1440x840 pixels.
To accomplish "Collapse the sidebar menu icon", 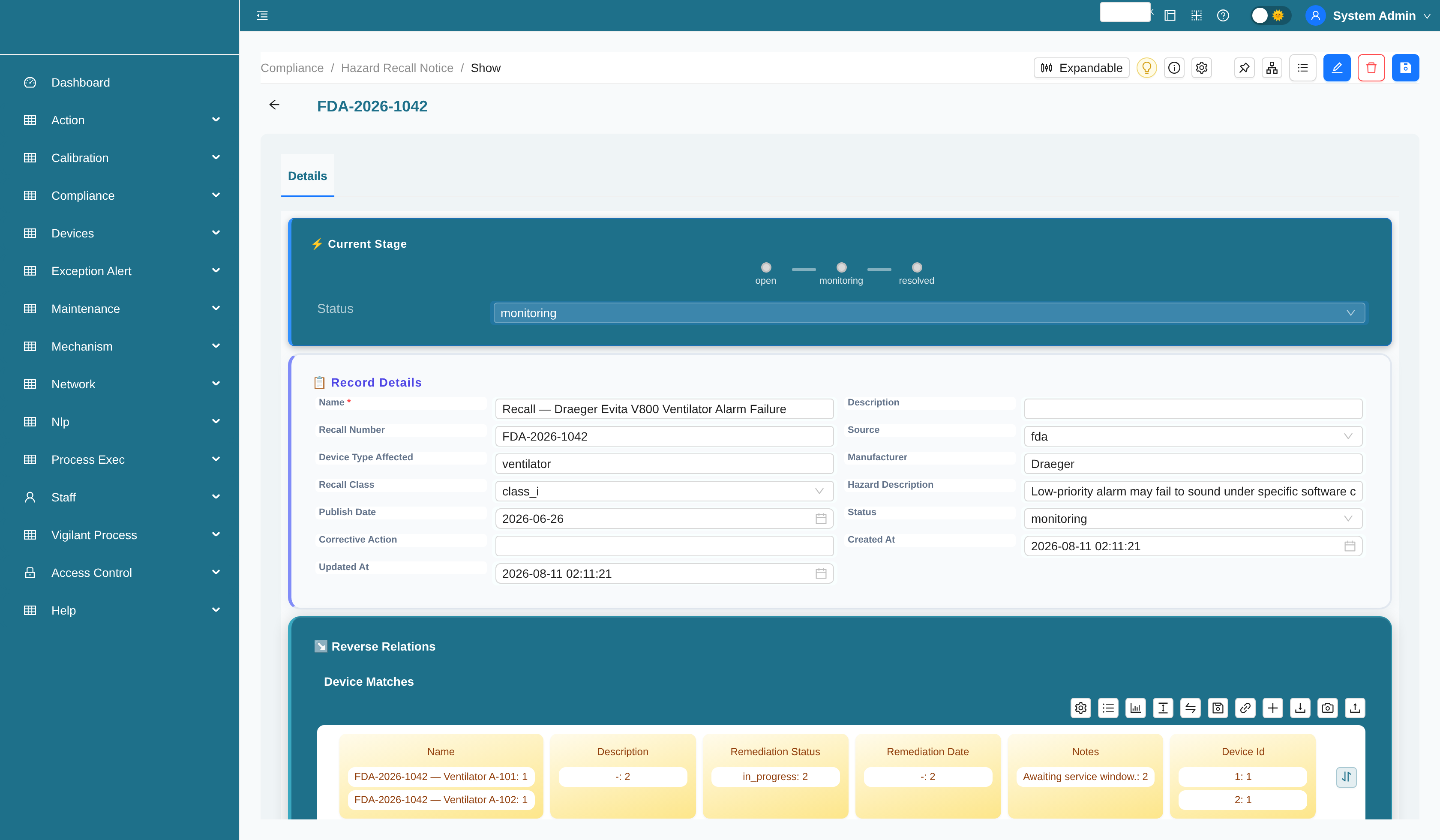I will click(262, 15).
